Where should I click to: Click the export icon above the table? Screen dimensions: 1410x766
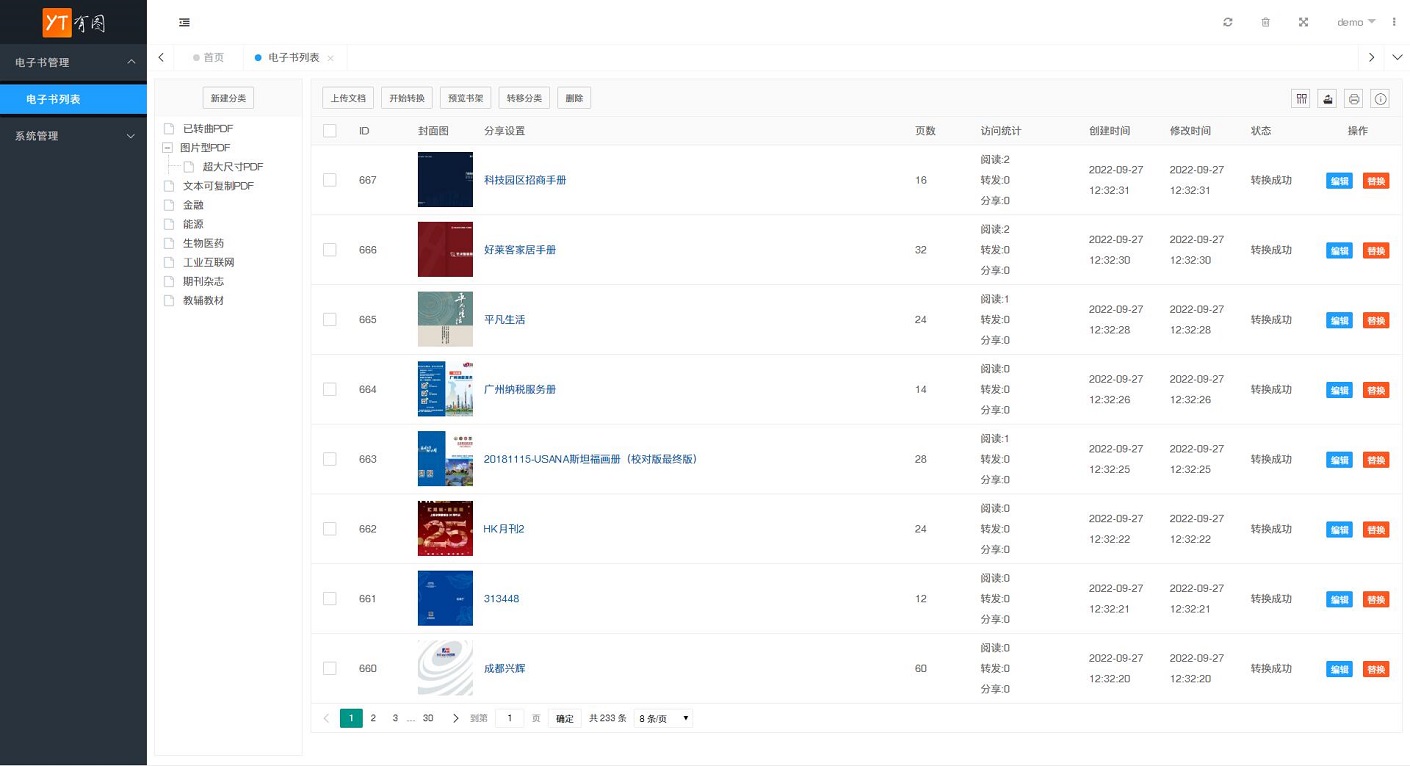click(x=1327, y=98)
